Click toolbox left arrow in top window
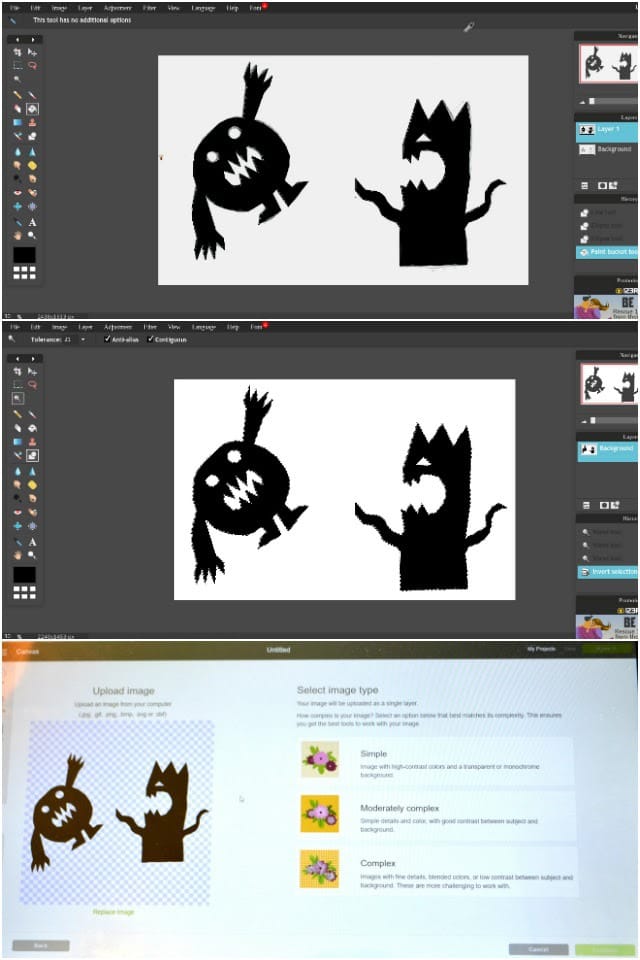This screenshot has height=960, width=640. [17, 40]
